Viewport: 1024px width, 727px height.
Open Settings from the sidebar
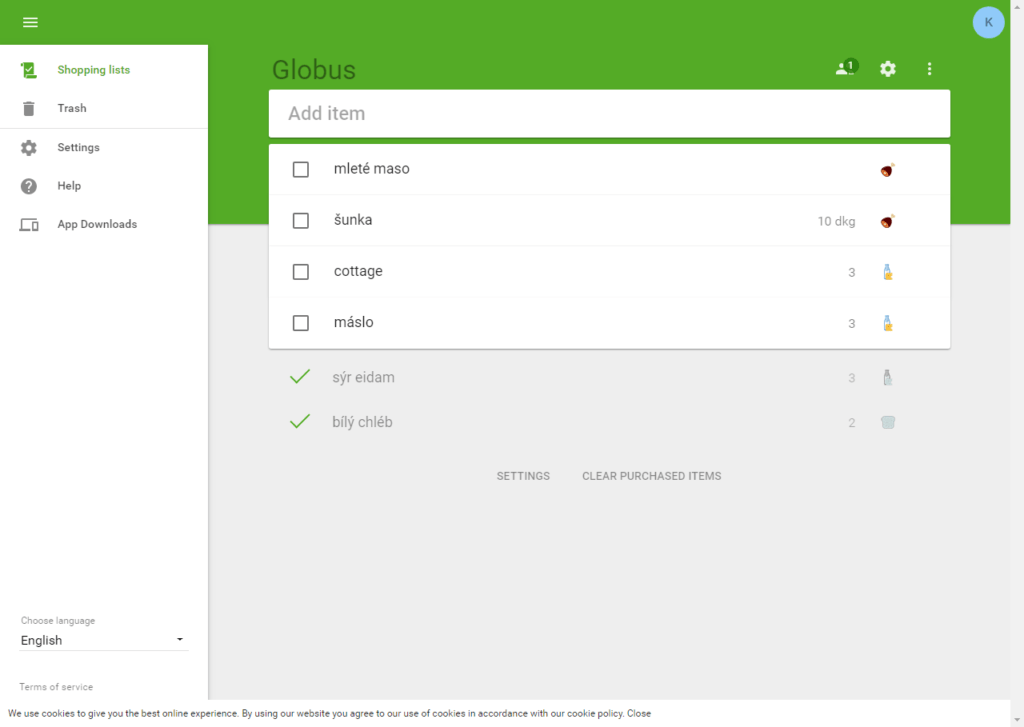click(x=78, y=148)
